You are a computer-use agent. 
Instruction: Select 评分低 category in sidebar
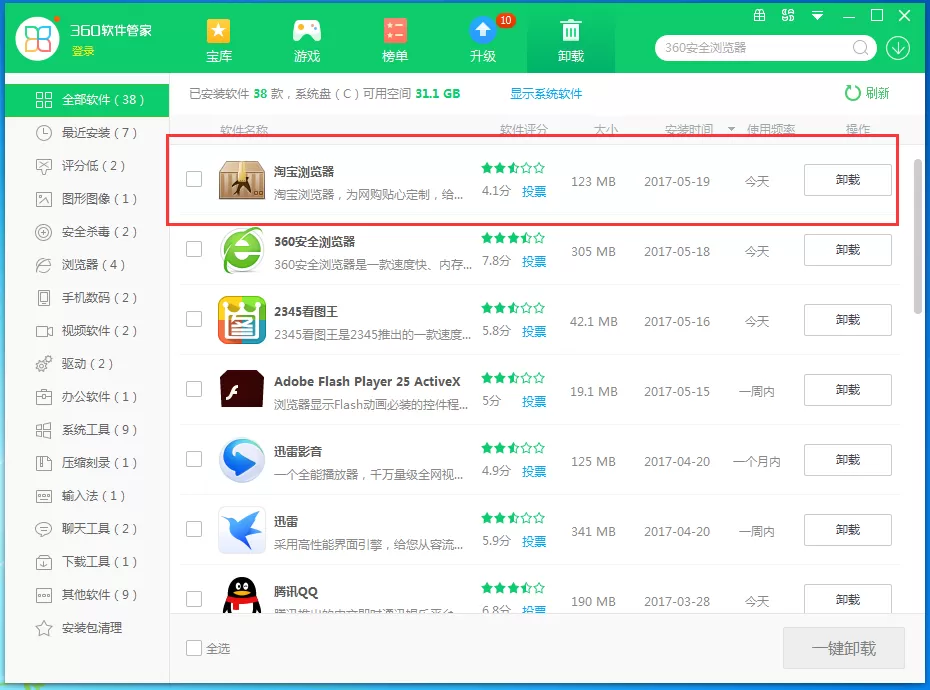pos(87,166)
